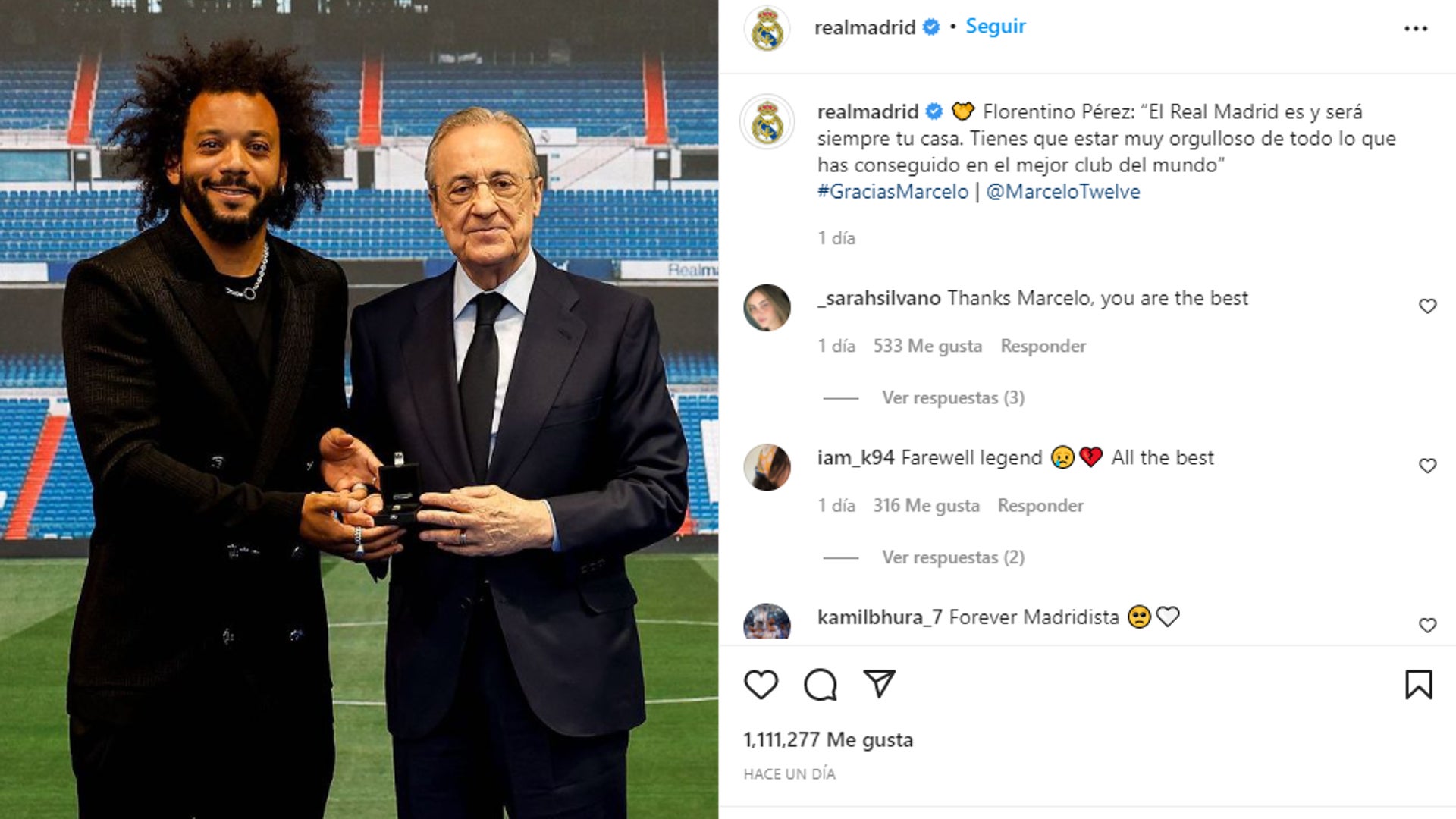Share post via paper plane icon
The width and height of the screenshot is (1456, 819).
(880, 684)
